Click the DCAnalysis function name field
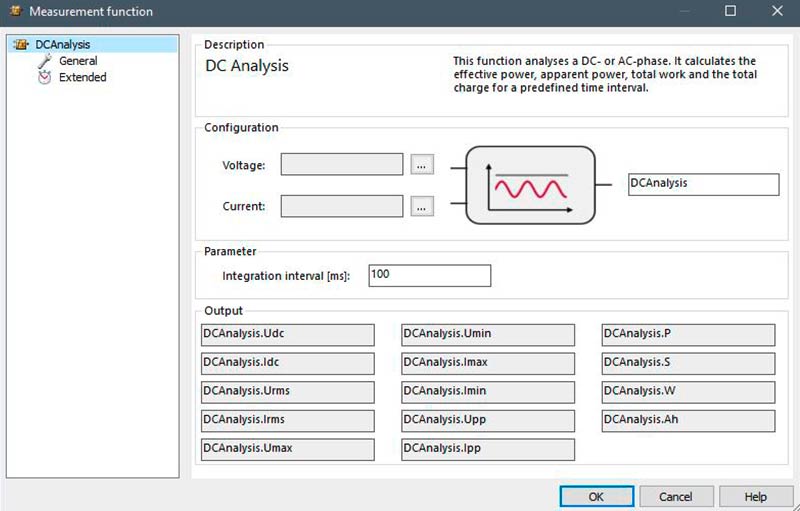Screen dimensions: 800x511 point(704,185)
